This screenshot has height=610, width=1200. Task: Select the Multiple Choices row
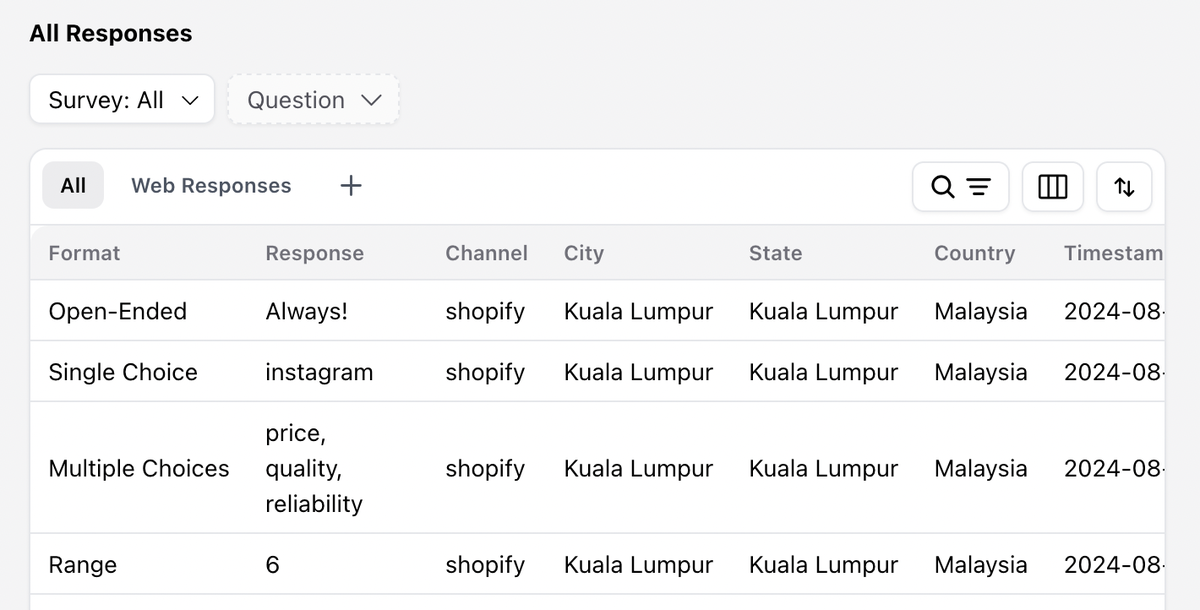(139, 468)
